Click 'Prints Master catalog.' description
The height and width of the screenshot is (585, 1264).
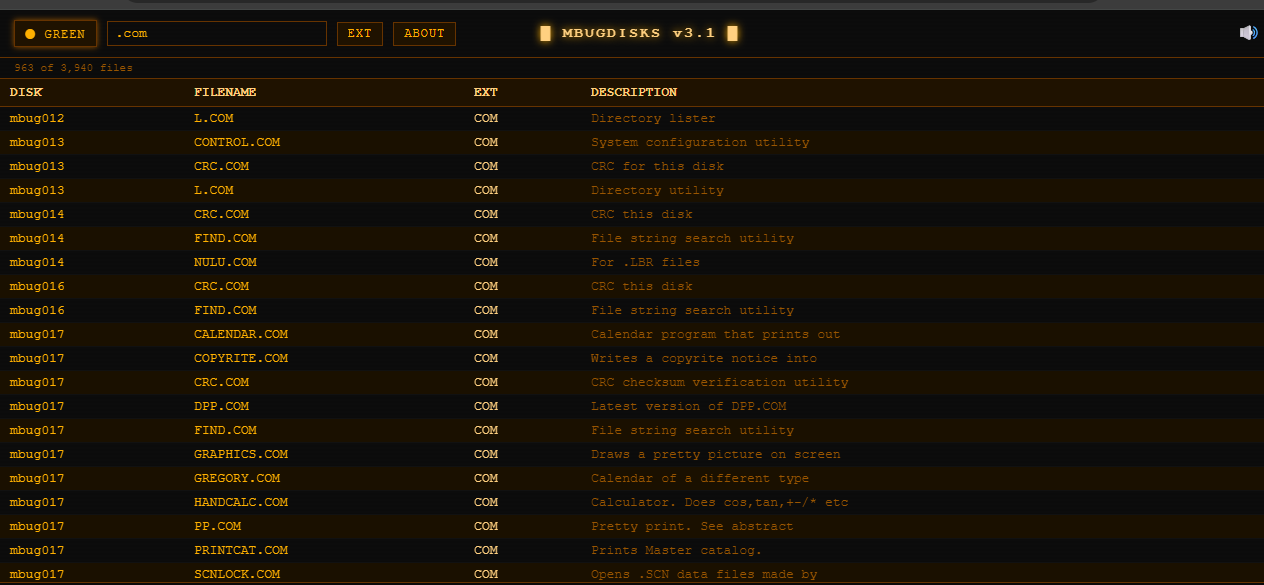coord(676,550)
